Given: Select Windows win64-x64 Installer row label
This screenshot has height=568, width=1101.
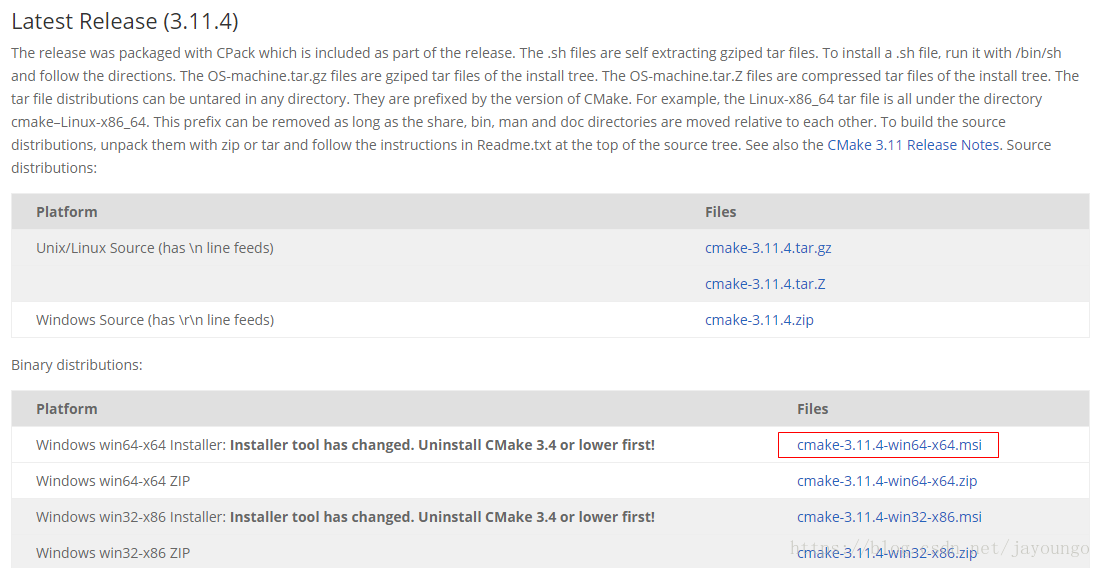Looking at the screenshot, I should [345, 444].
